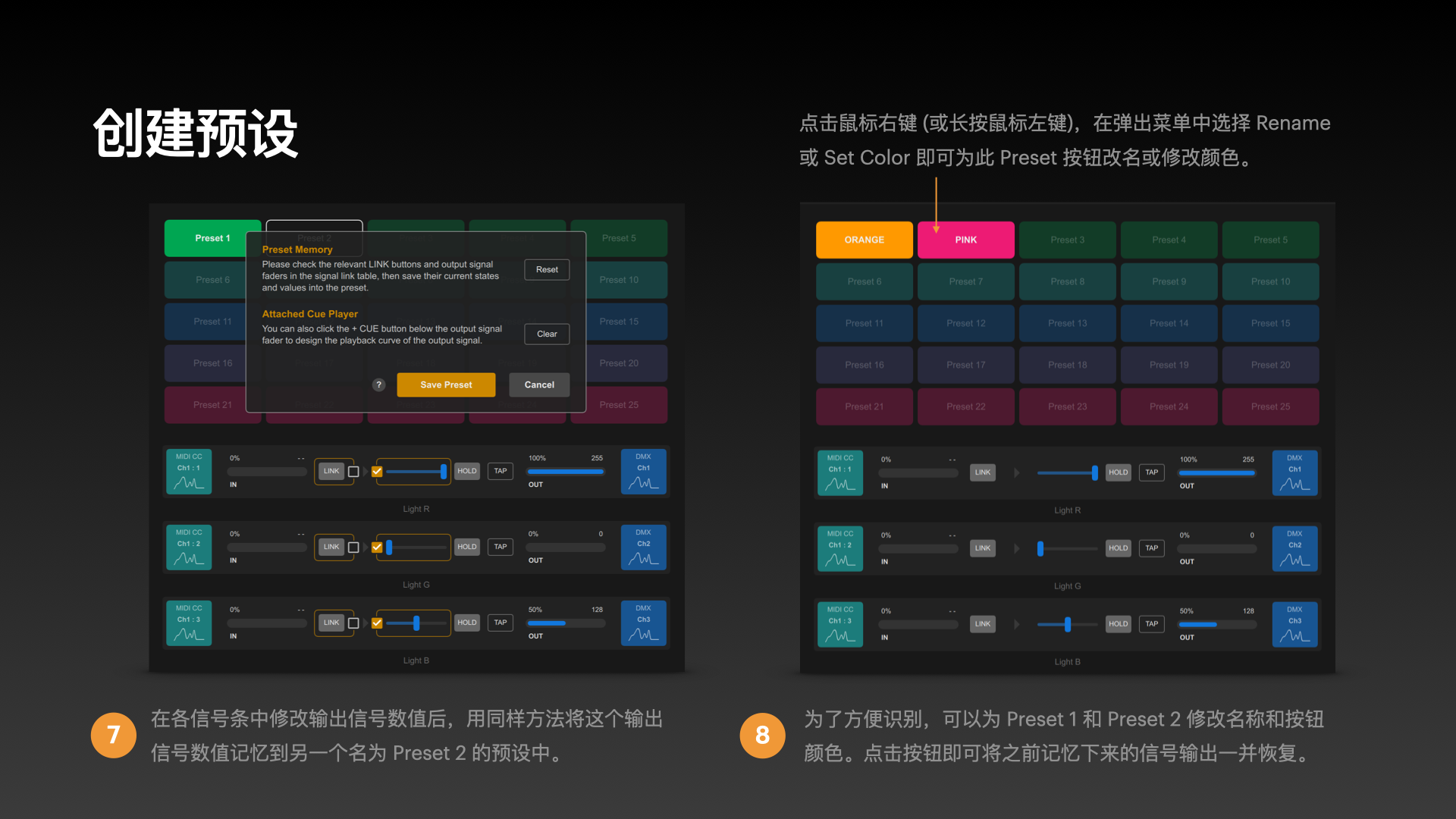Open MIDI CC Ch1:1 input block, left panel
This screenshot has height=819, width=1456.
(x=189, y=472)
